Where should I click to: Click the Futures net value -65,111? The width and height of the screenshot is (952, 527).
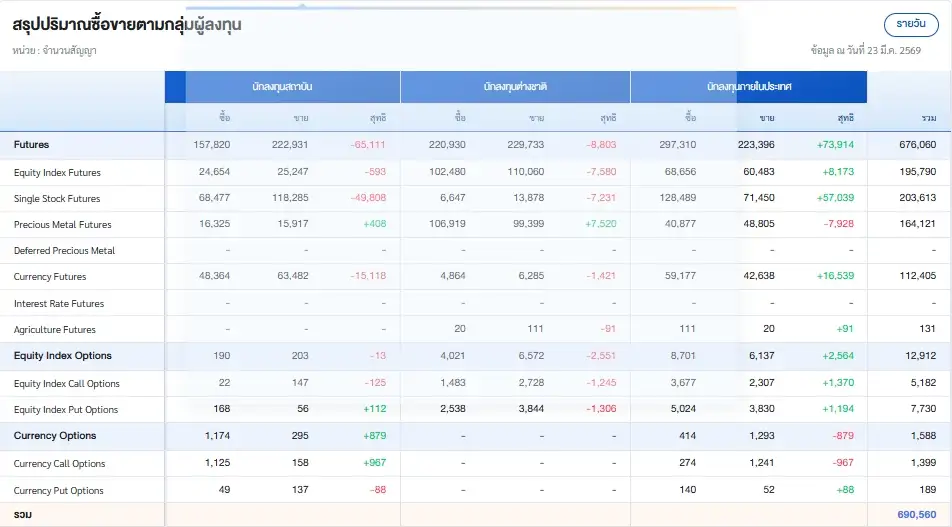(x=368, y=144)
